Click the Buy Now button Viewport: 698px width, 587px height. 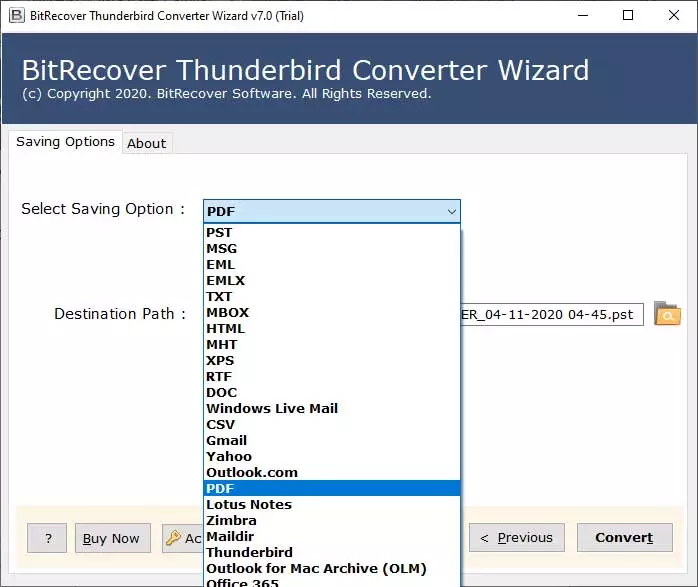111,538
